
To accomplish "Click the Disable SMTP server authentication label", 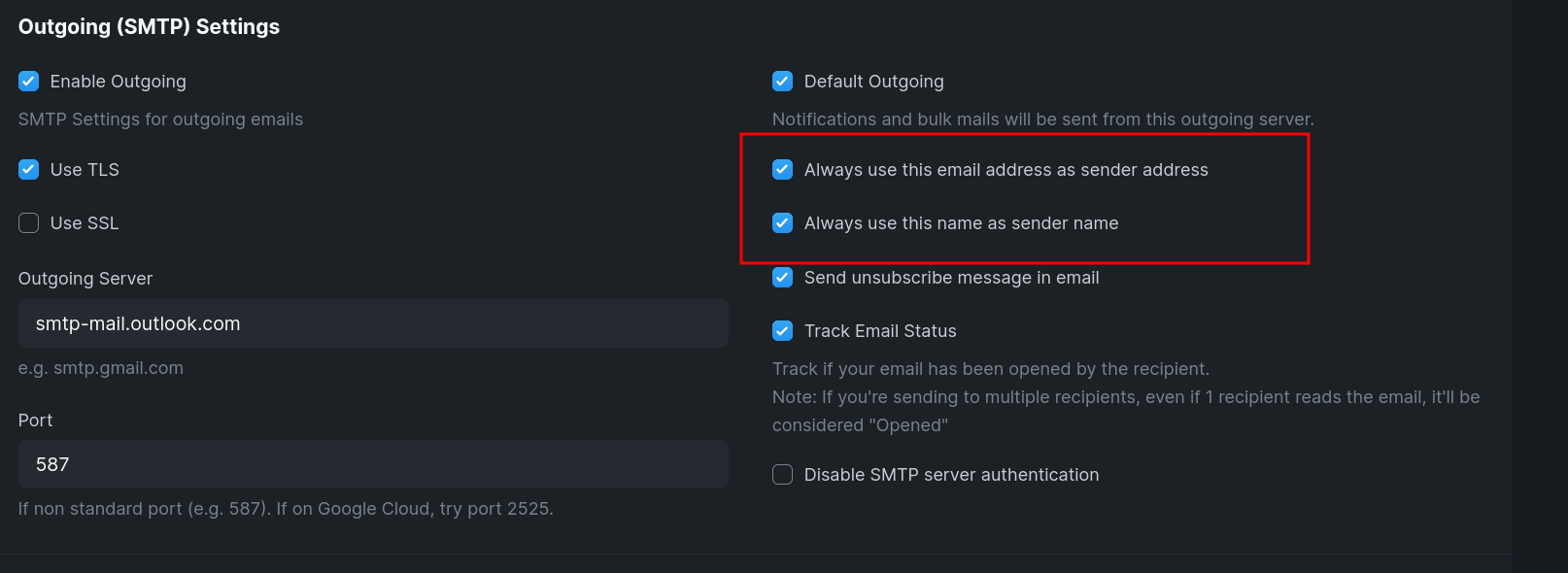I will pos(952,475).
